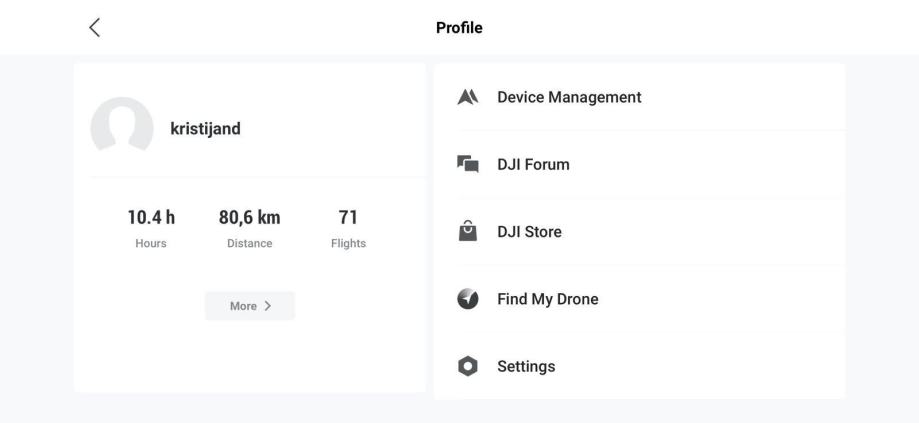Tap the 10.4 h flight hours stat

point(151,218)
